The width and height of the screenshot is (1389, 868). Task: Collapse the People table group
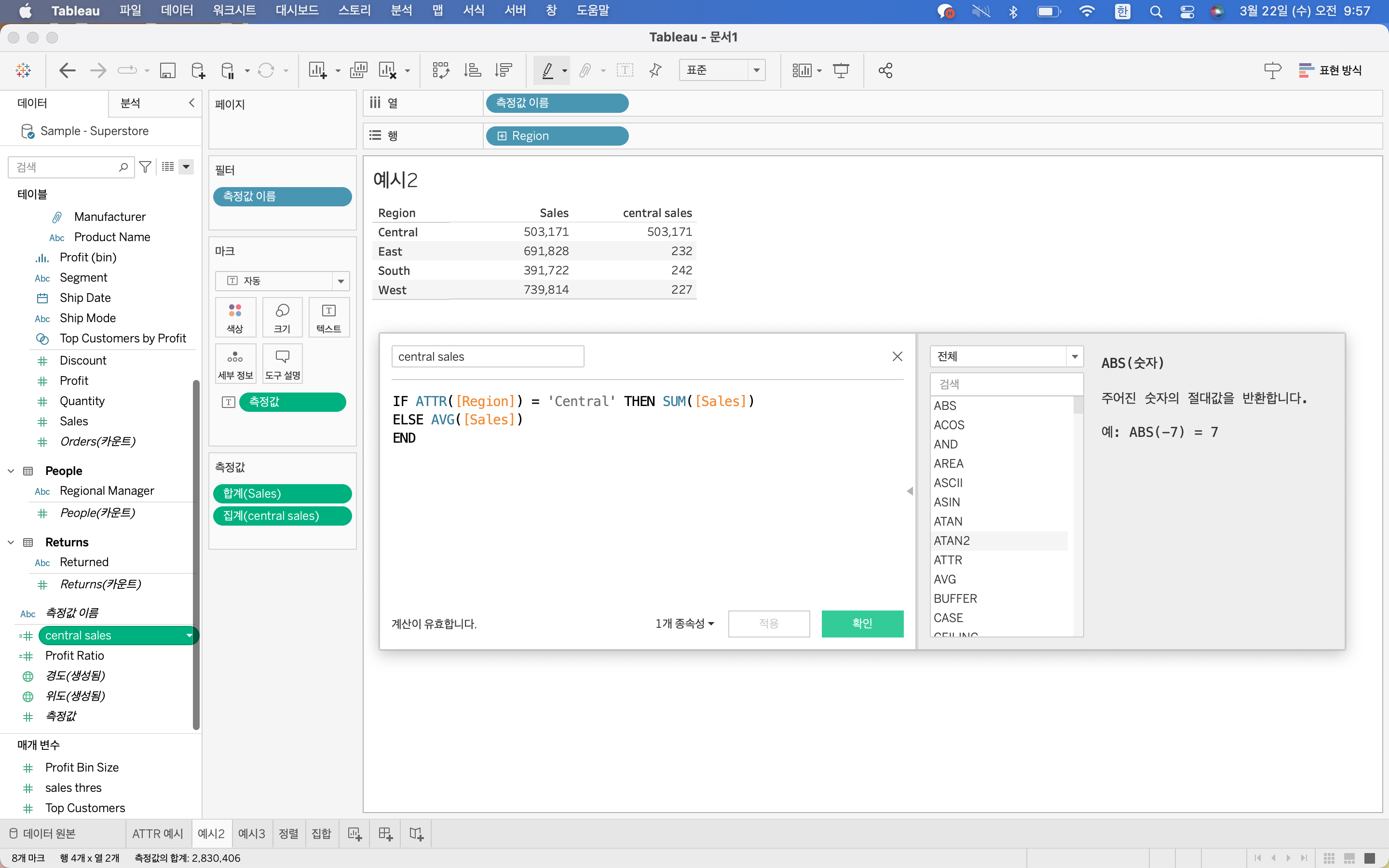[11, 471]
